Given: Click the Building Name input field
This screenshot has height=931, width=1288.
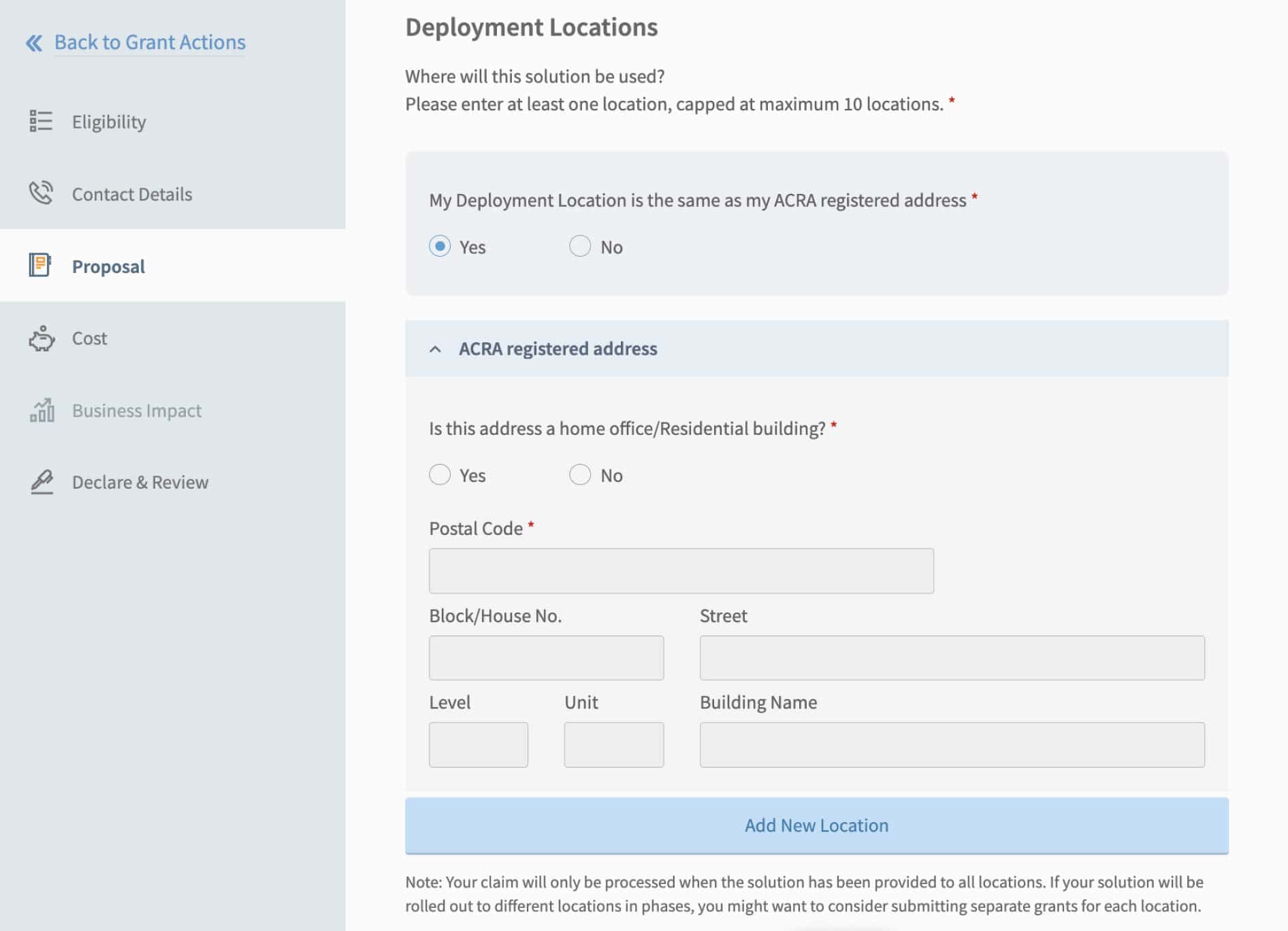Looking at the screenshot, I should (952, 745).
